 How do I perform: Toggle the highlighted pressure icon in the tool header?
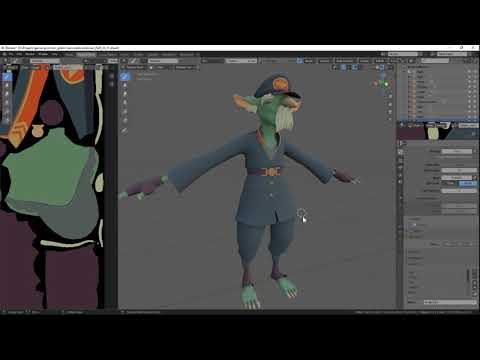pos(299,61)
